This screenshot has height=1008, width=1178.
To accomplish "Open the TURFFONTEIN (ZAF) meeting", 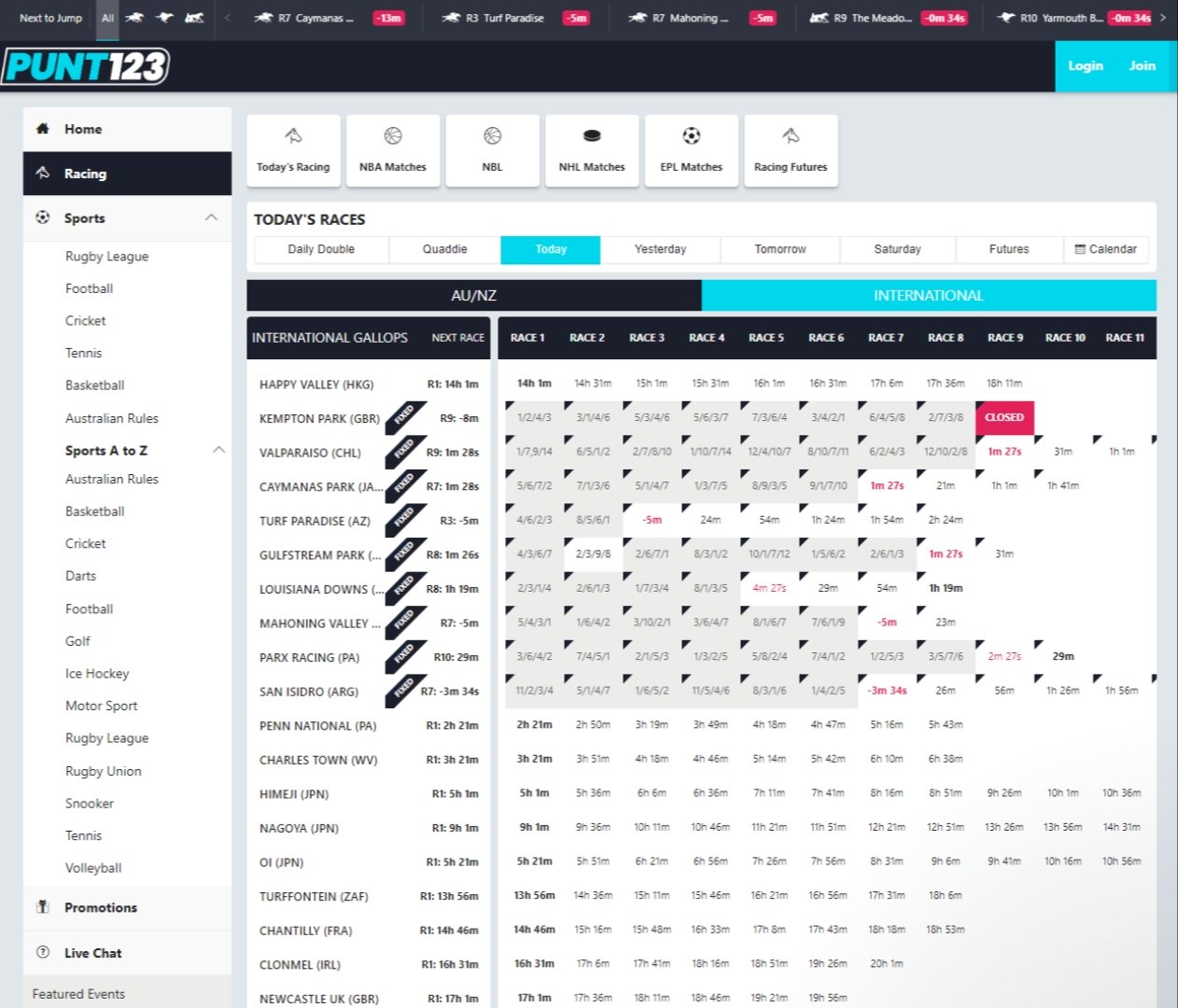I will click(x=314, y=896).
